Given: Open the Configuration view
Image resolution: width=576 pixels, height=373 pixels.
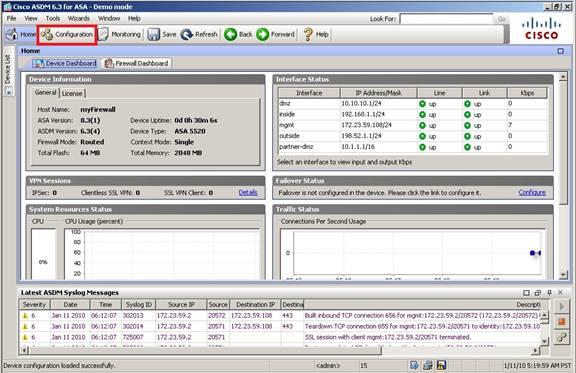Looking at the screenshot, I should click(x=67, y=35).
